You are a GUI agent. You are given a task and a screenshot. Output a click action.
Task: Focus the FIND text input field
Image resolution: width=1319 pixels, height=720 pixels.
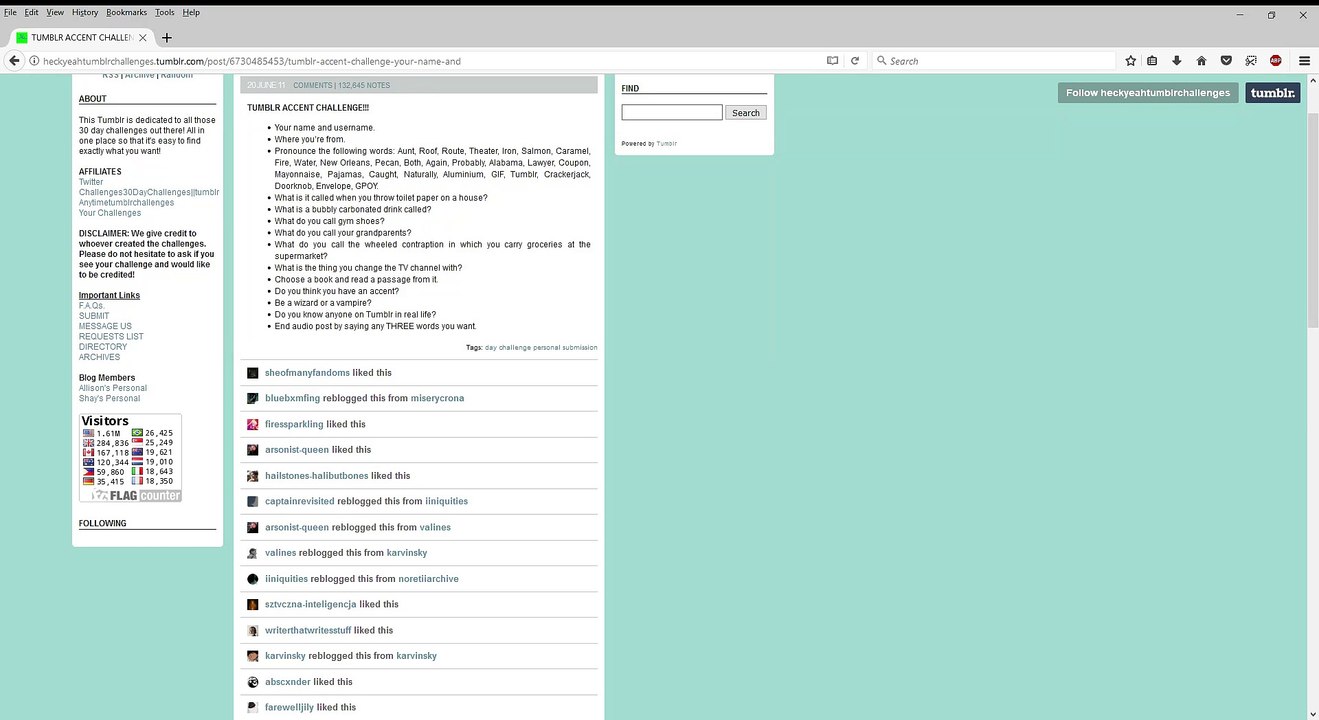(x=672, y=113)
